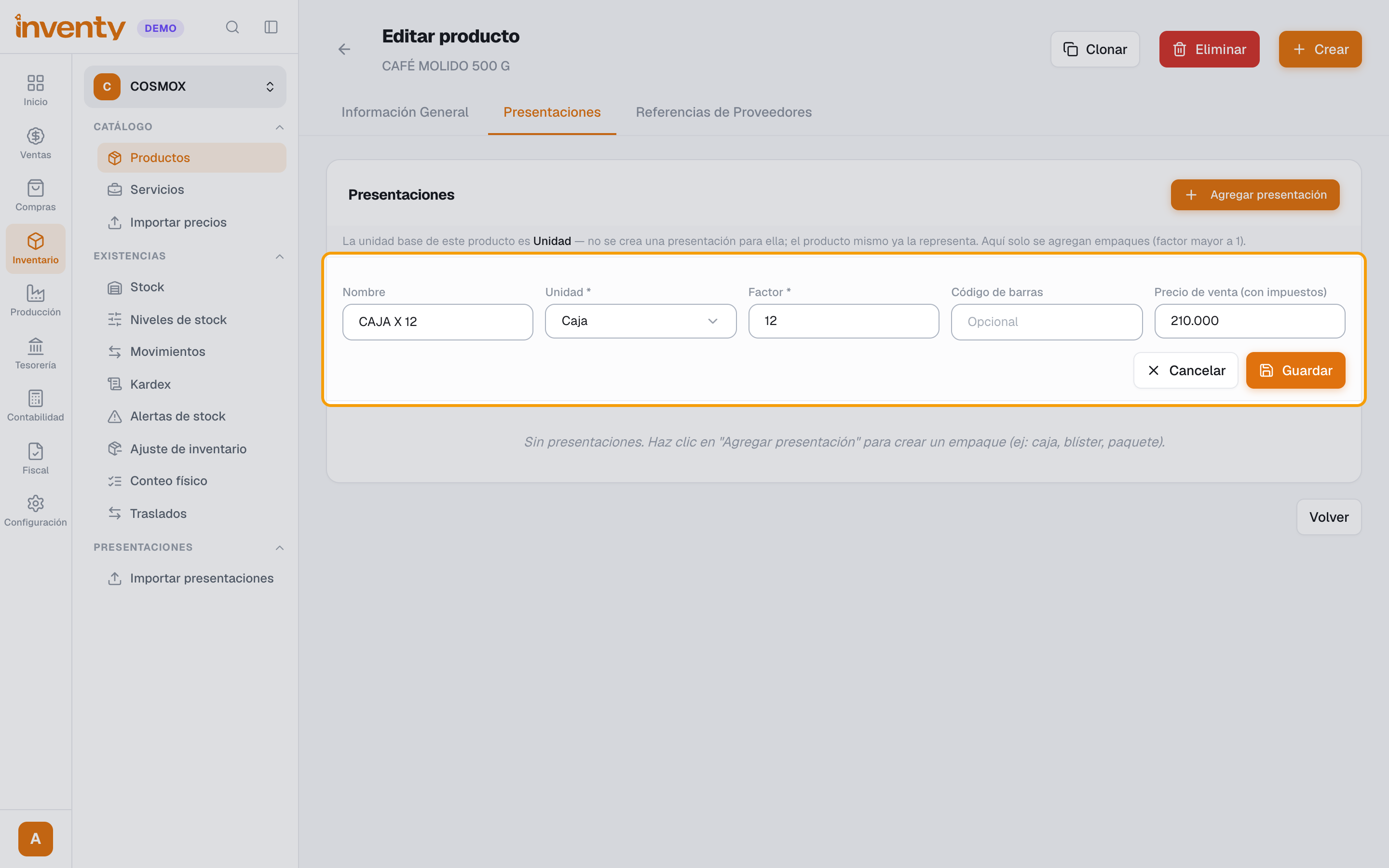Click the red Eliminar button
Viewport: 1389px width, 868px height.
point(1209,49)
